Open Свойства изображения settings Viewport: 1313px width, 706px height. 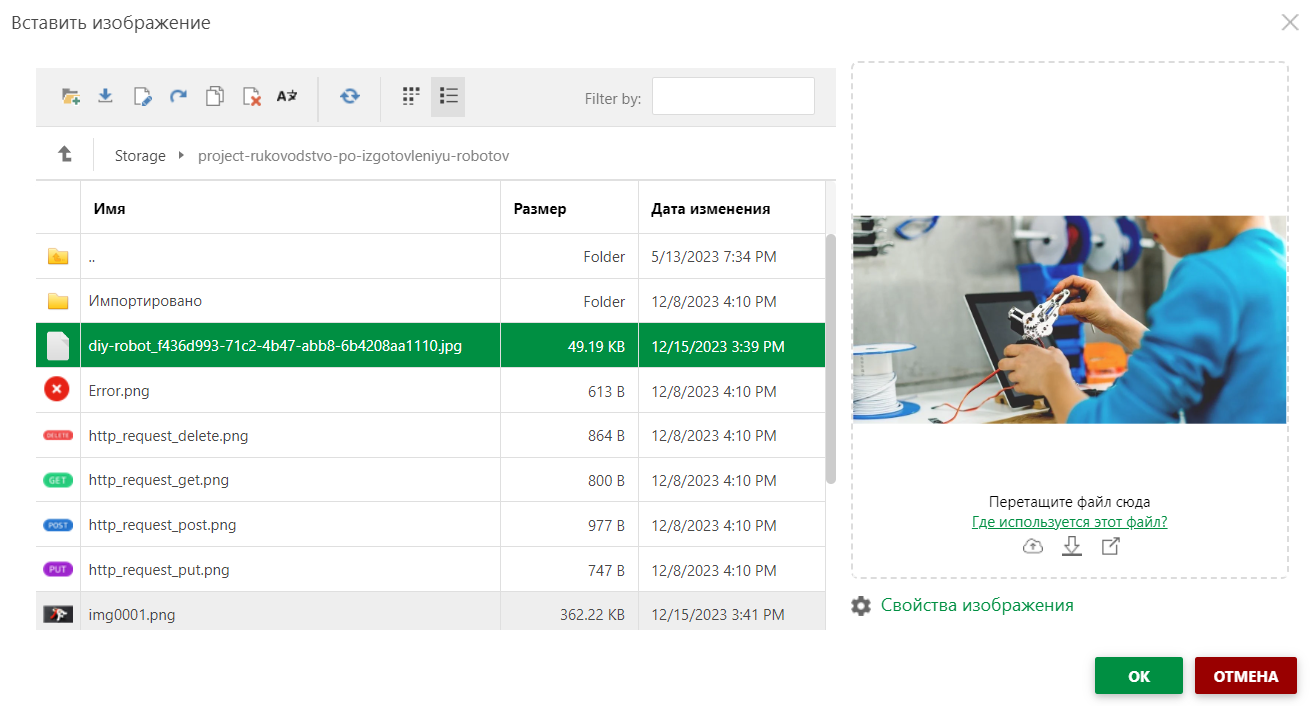coord(976,605)
